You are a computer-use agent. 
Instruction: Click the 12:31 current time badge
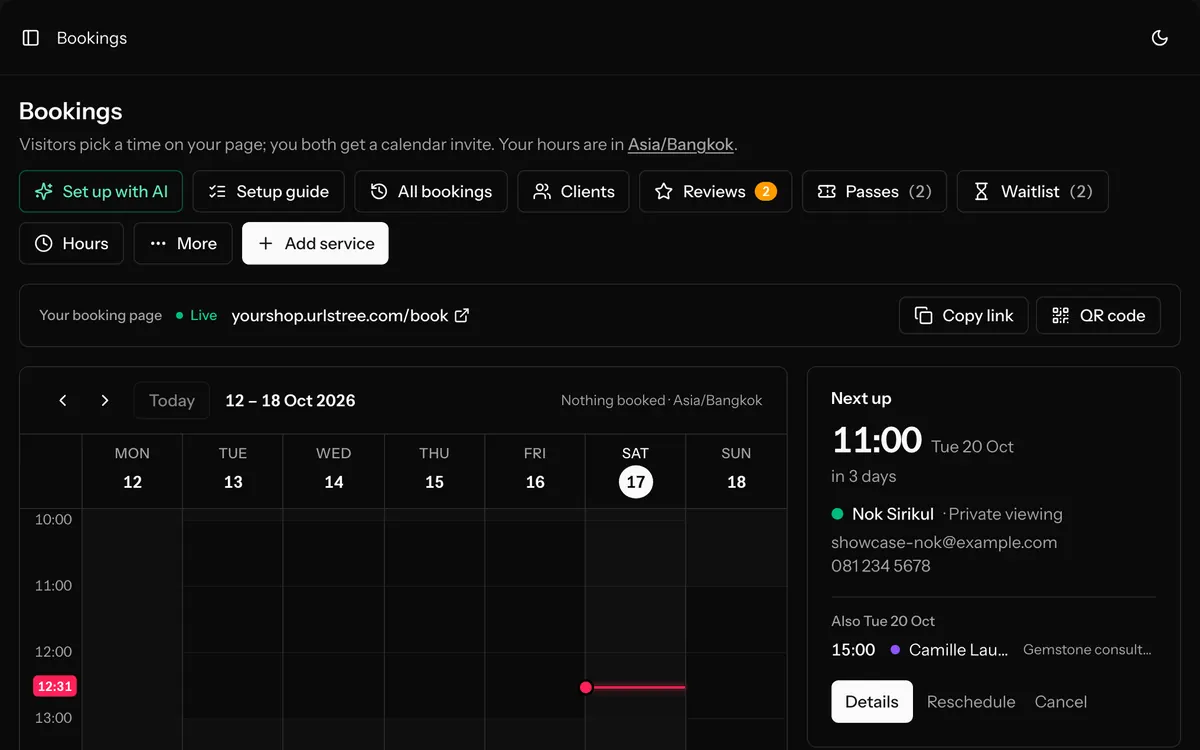(55, 686)
